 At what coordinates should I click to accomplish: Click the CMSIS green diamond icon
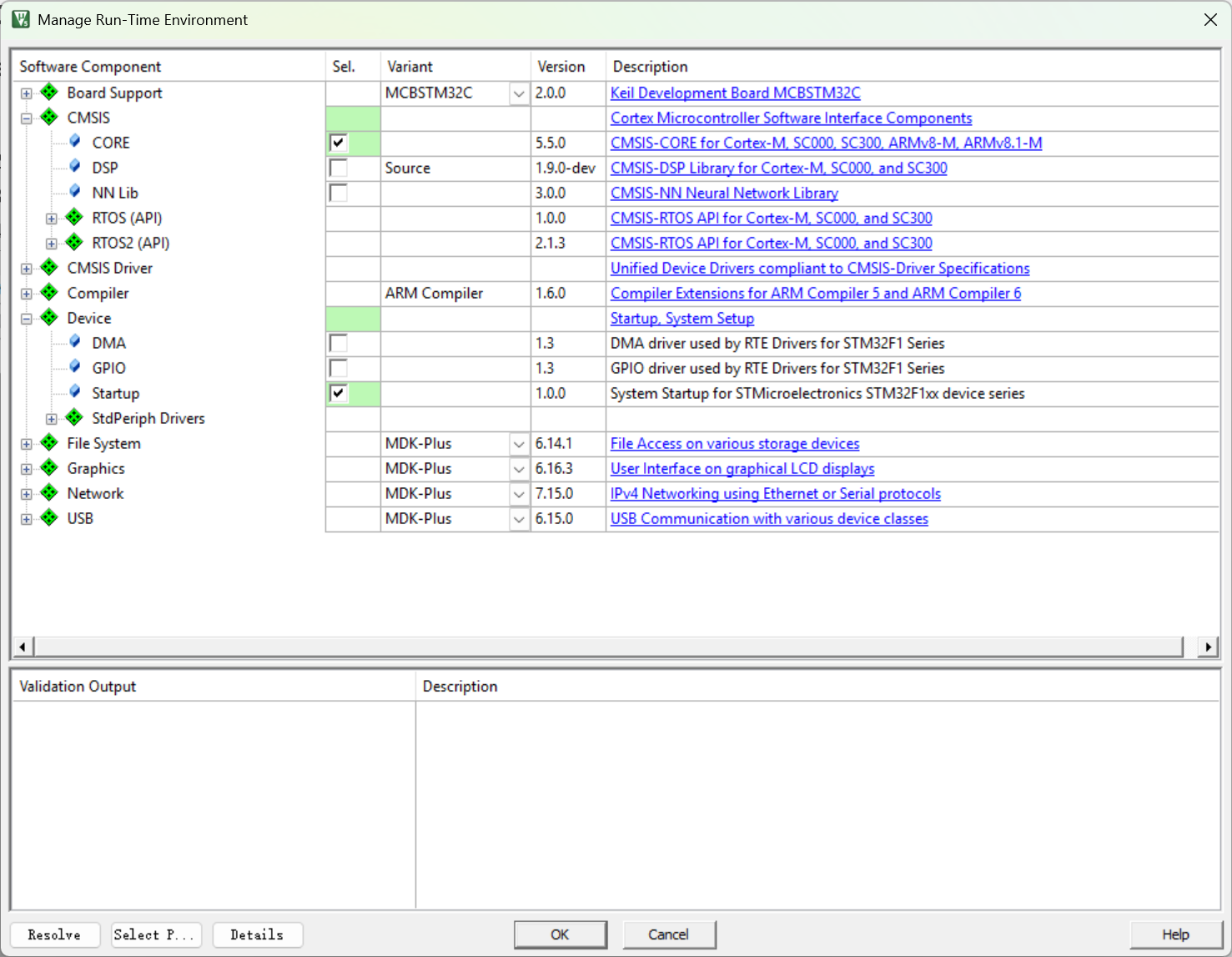[x=50, y=117]
